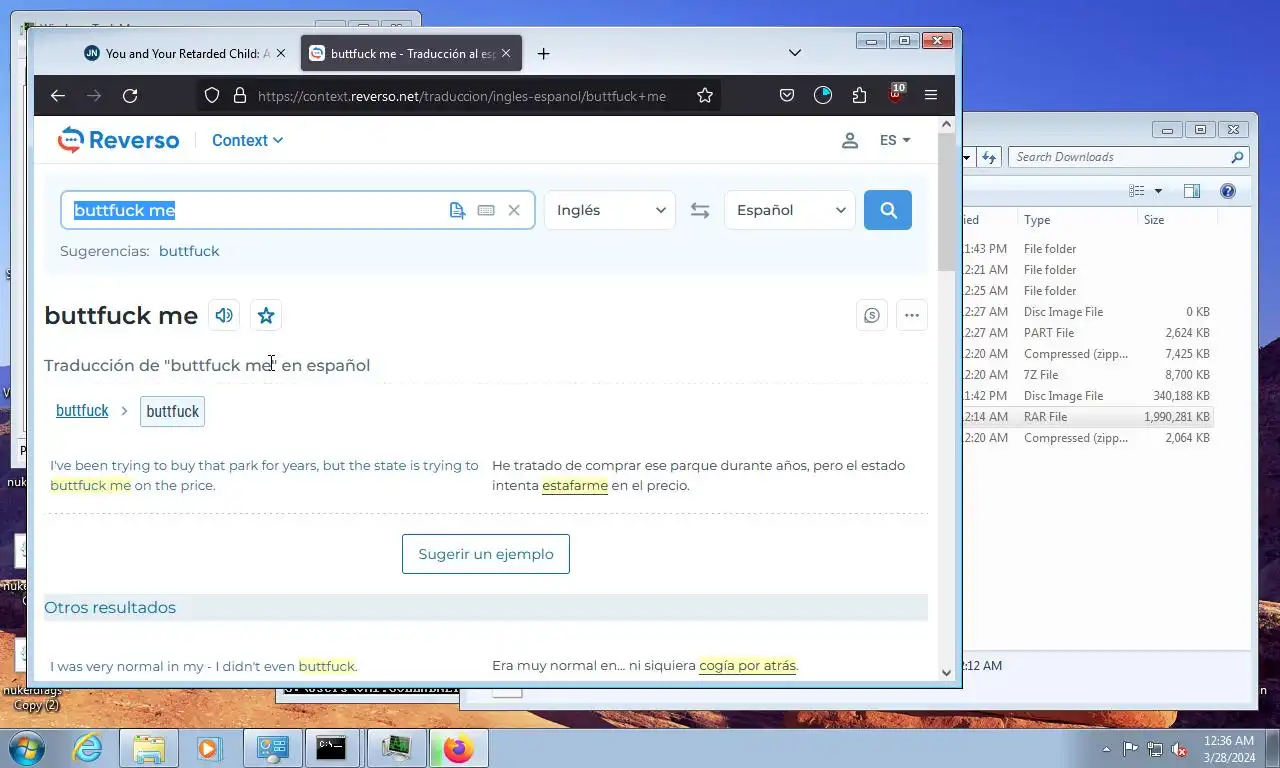
Task: Add phrase to favorites with star button
Action: pos(266,316)
